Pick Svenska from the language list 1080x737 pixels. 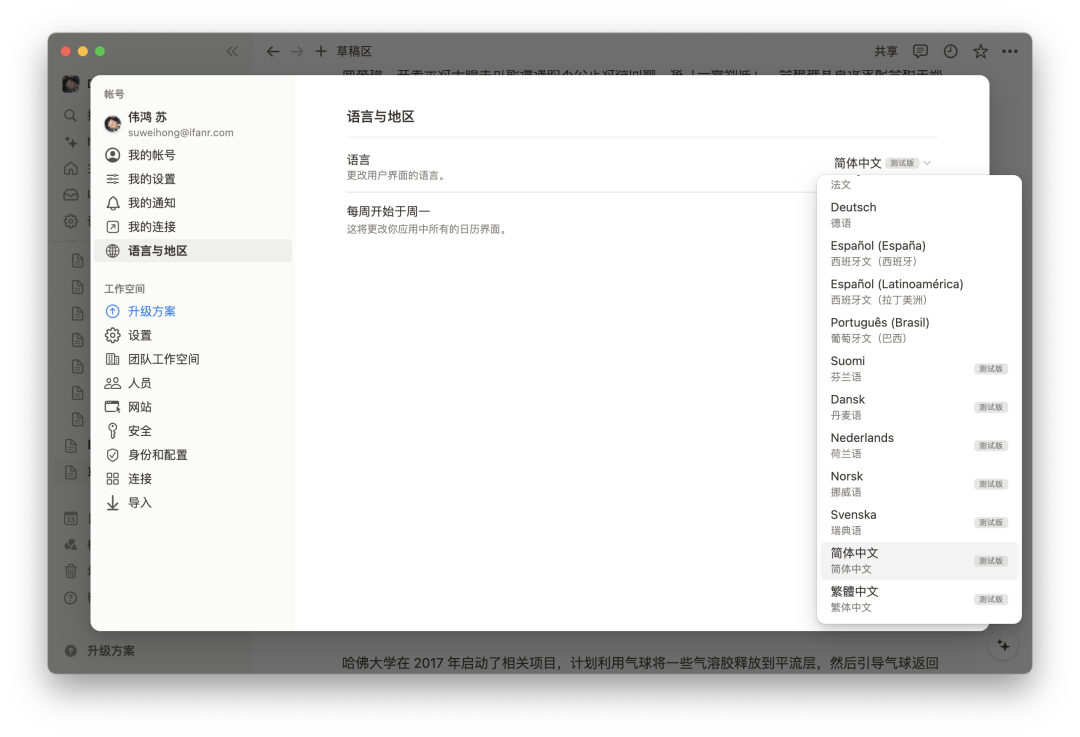919,522
